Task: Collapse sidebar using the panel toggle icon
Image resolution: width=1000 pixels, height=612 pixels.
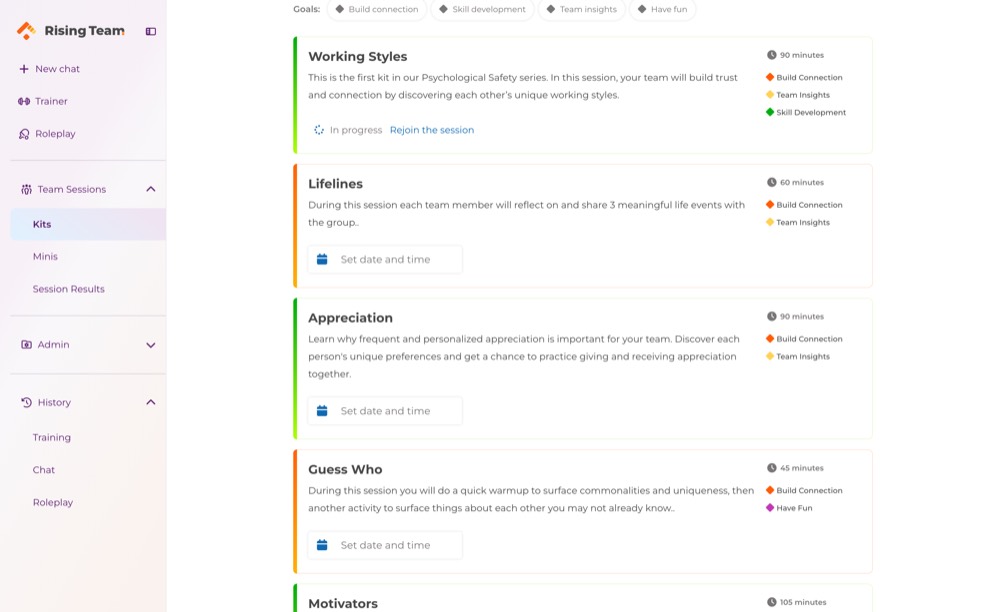Action: 151,31
